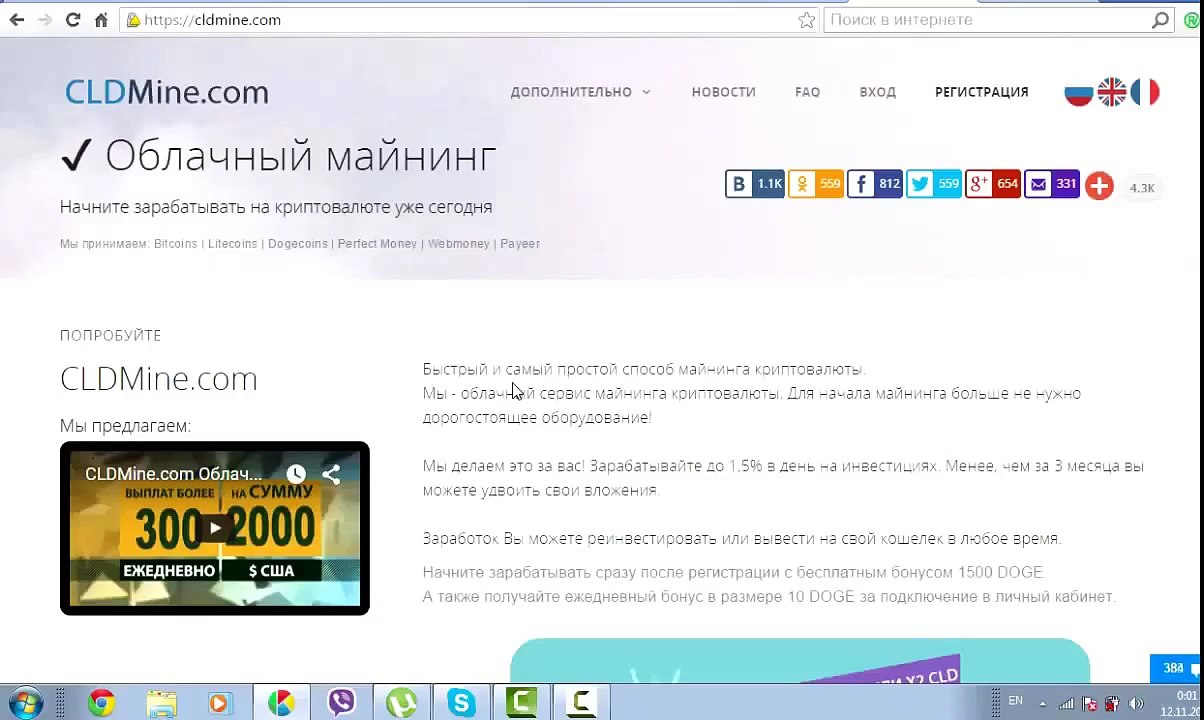The width and height of the screenshot is (1204, 720).
Task: Click the 4.3K total shares counter
Action: coord(1141,188)
